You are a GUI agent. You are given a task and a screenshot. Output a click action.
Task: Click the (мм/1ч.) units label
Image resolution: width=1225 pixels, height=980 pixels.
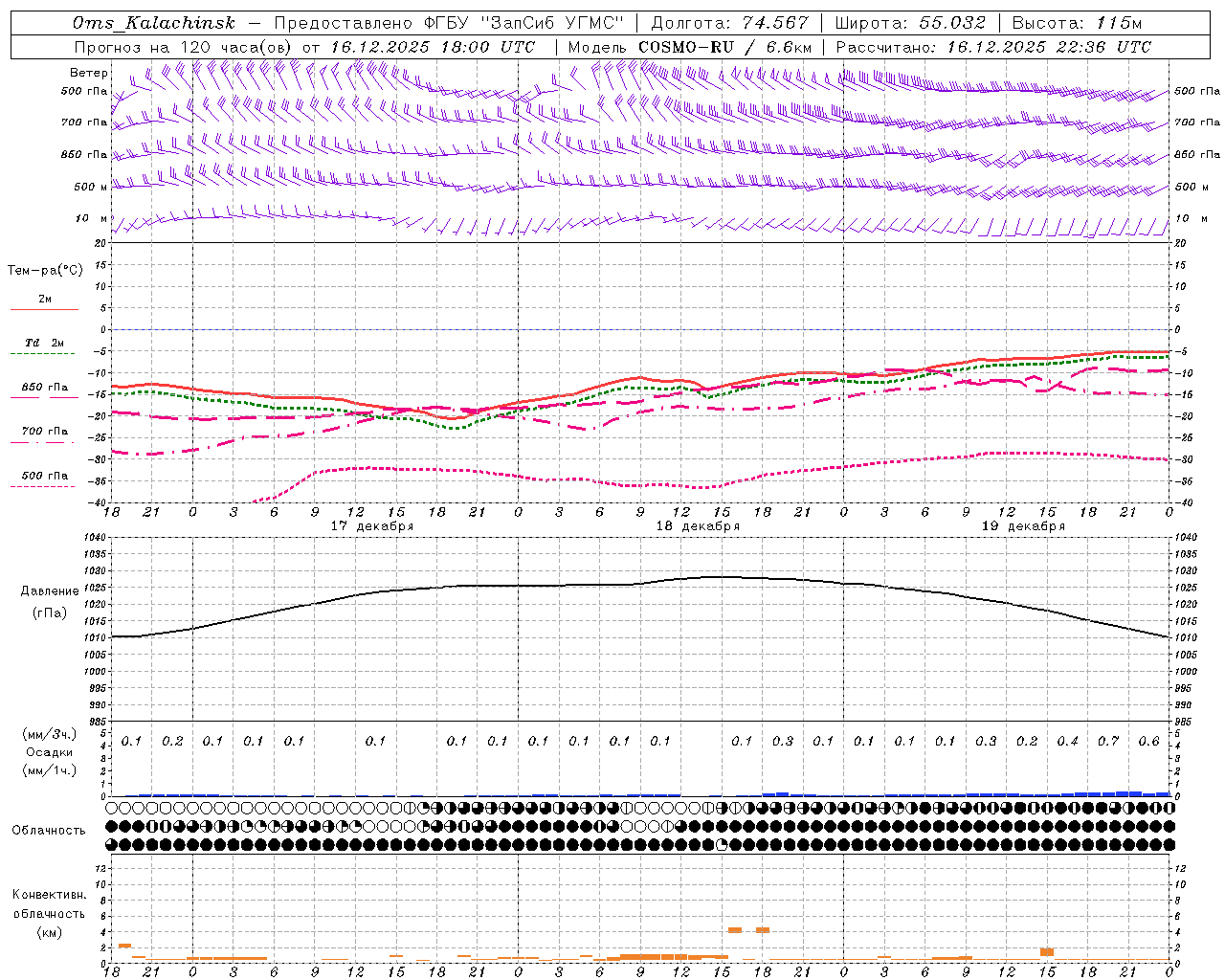[x=50, y=770]
